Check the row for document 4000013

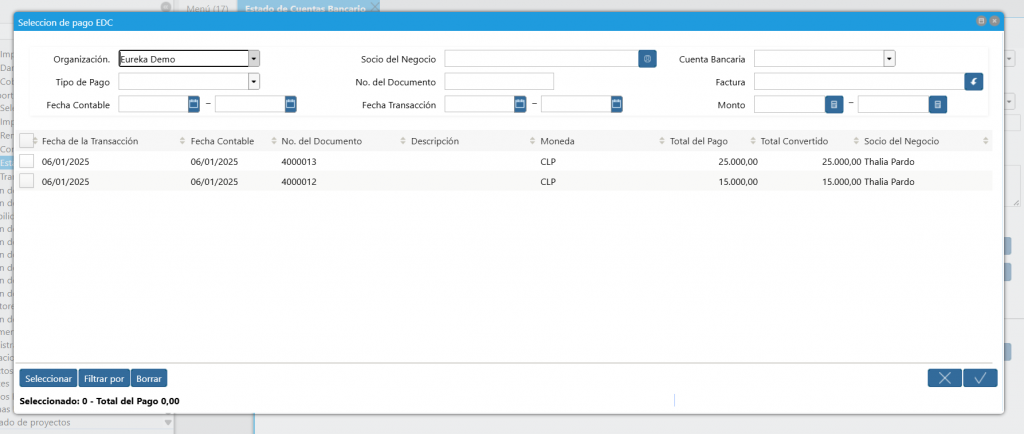tap(27, 161)
